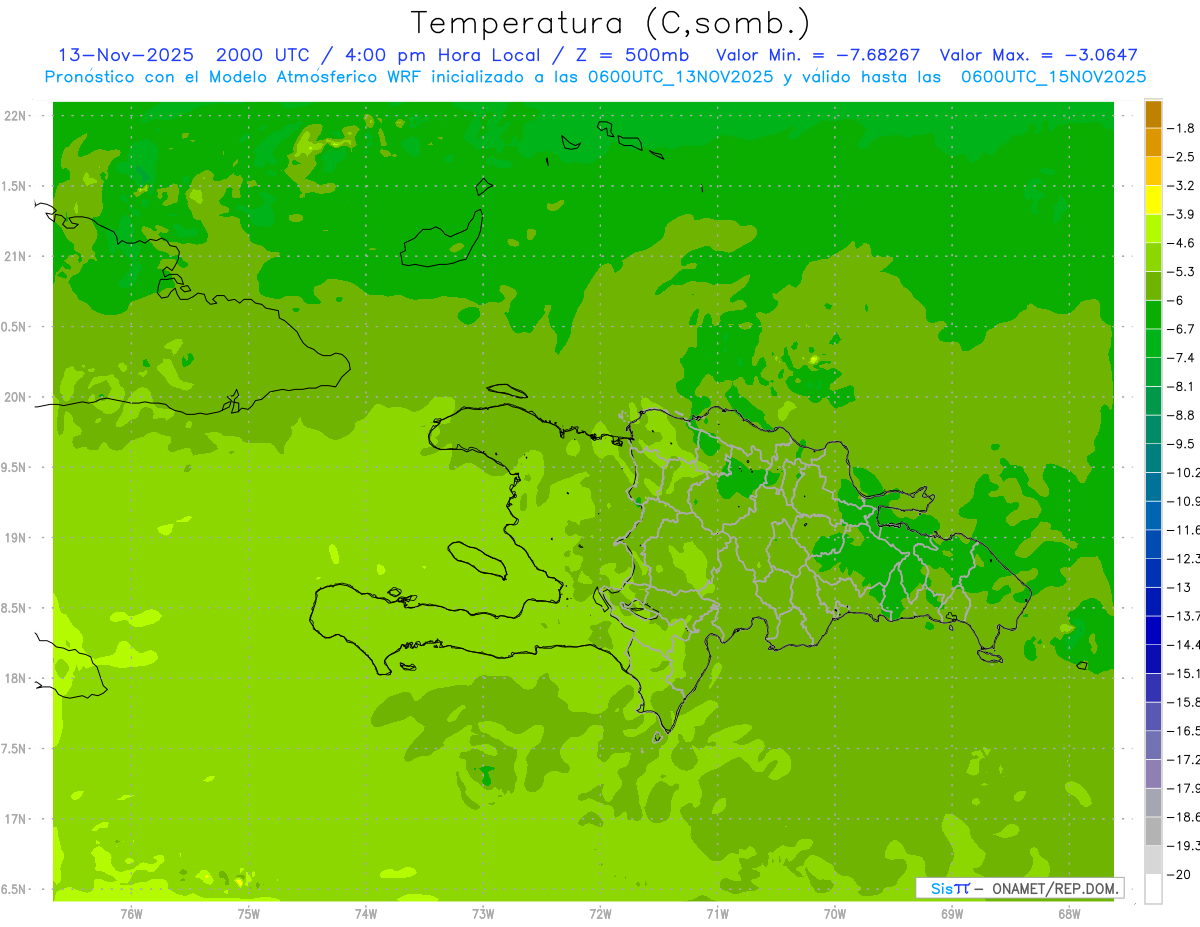Click the legend value "-6.7"
1200x927 pixels.
(x=1181, y=329)
